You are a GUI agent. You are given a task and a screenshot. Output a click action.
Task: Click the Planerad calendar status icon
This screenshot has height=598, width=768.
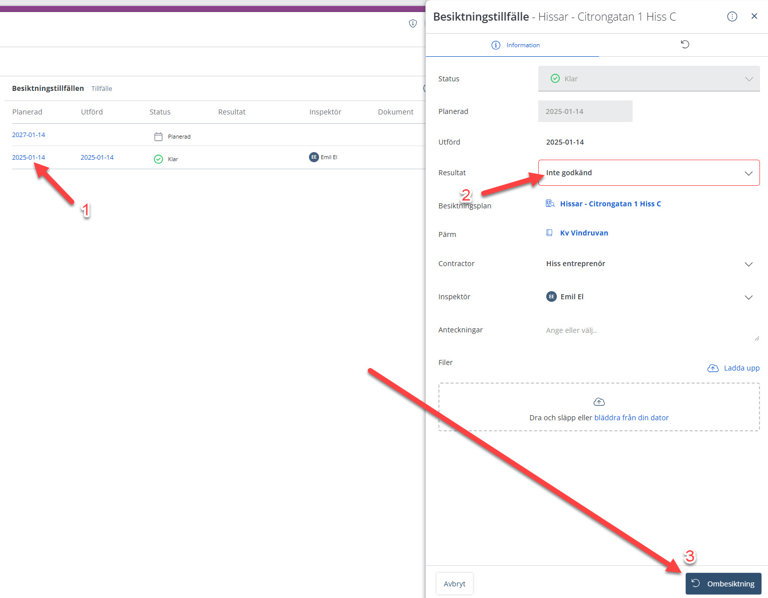158,137
